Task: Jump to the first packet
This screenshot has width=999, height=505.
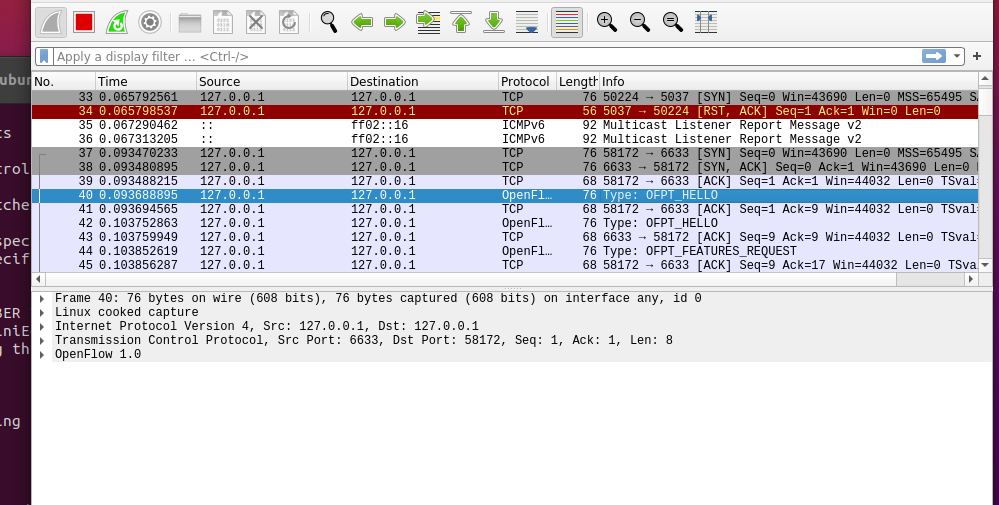Action: [x=461, y=22]
